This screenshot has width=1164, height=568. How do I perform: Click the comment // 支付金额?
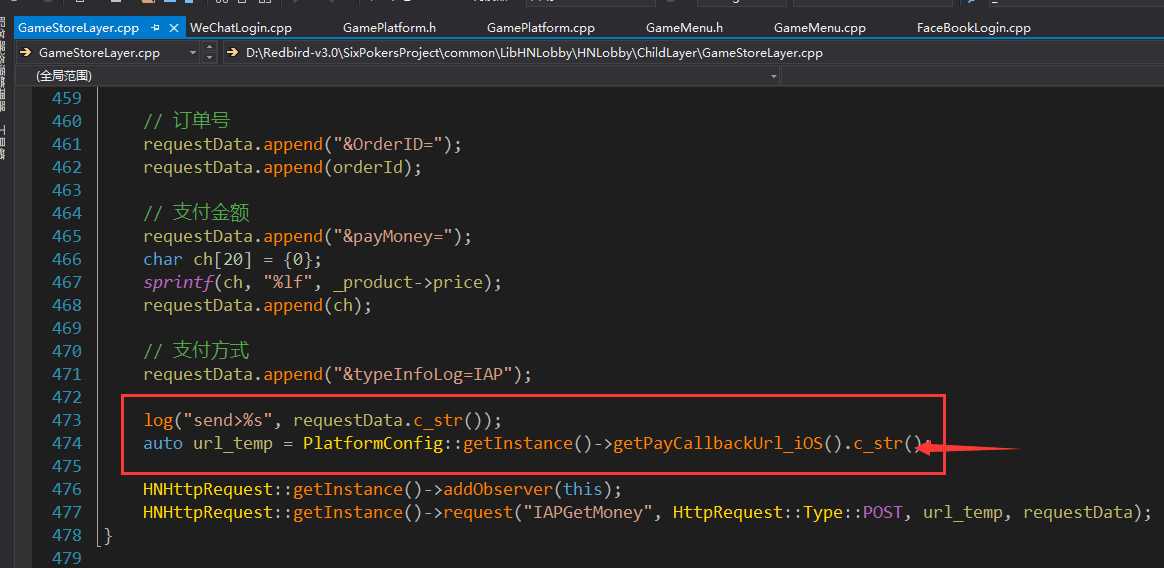pyautogui.click(x=197, y=212)
